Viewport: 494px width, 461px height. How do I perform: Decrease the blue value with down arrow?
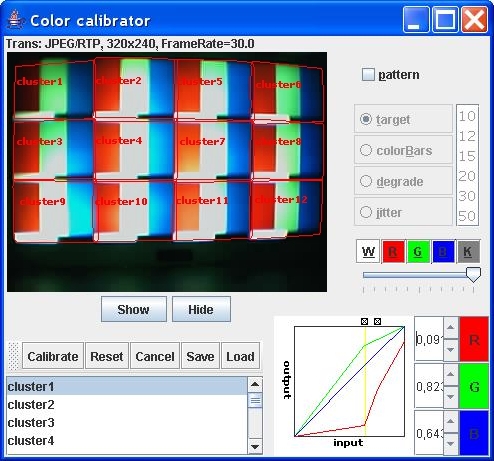click(x=451, y=444)
